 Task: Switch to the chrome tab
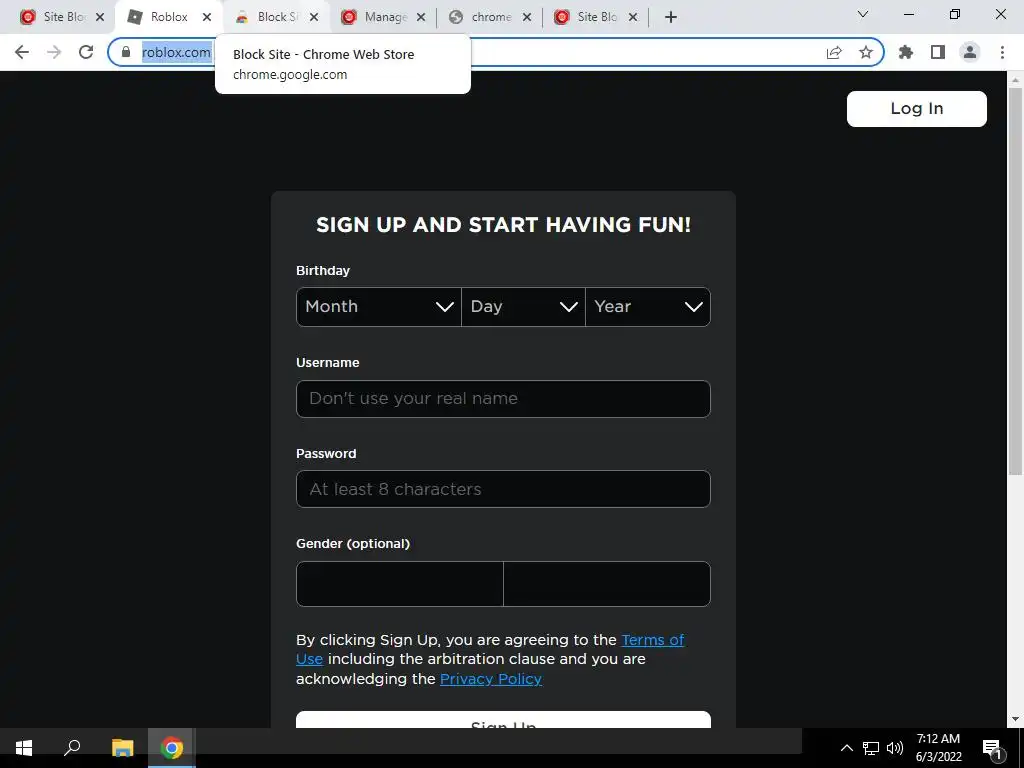coord(491,17)
